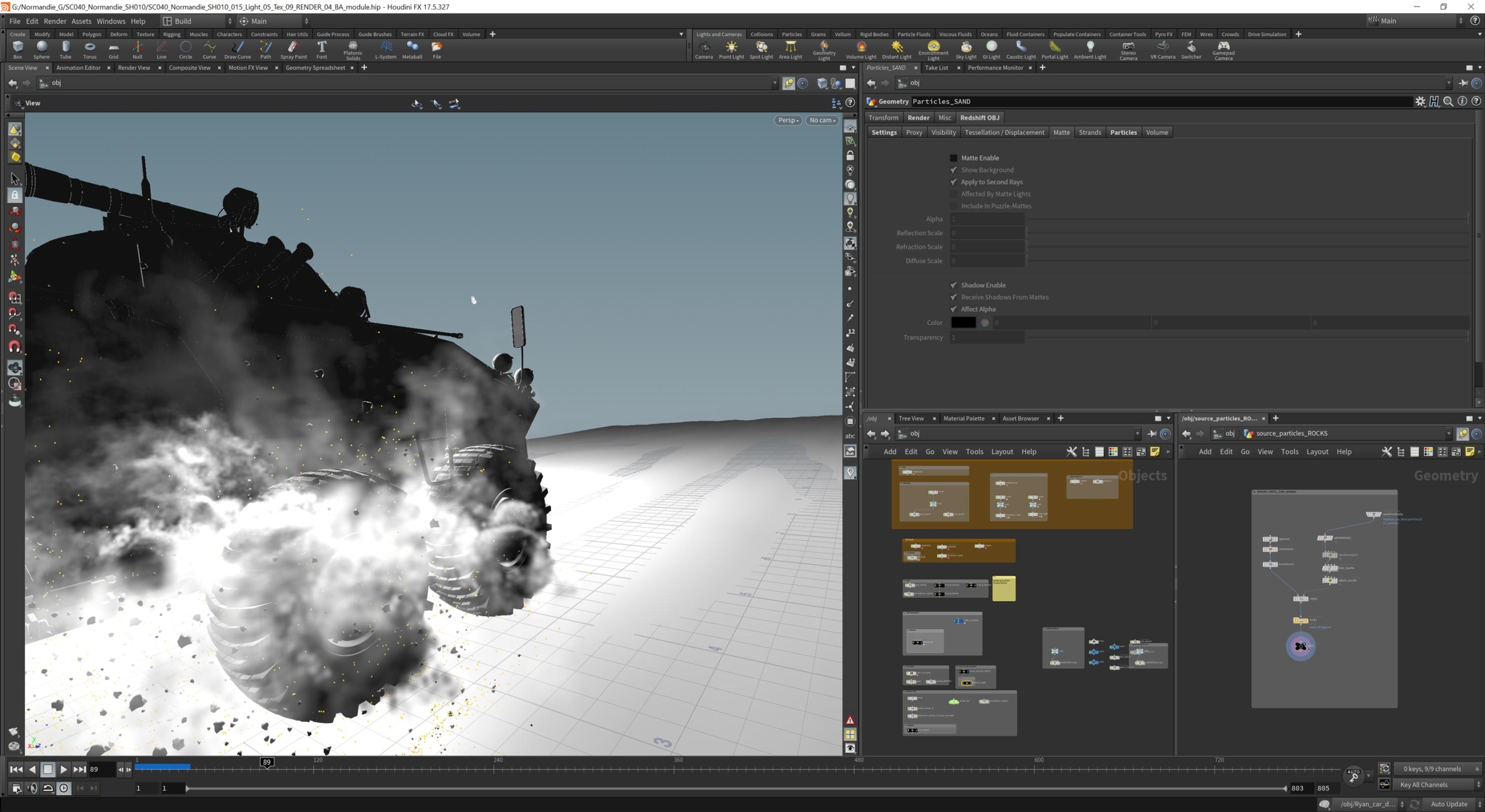The image size is (1485, 812).
Task: Open Layout menu in Objects network
Action: (1002, 452)
